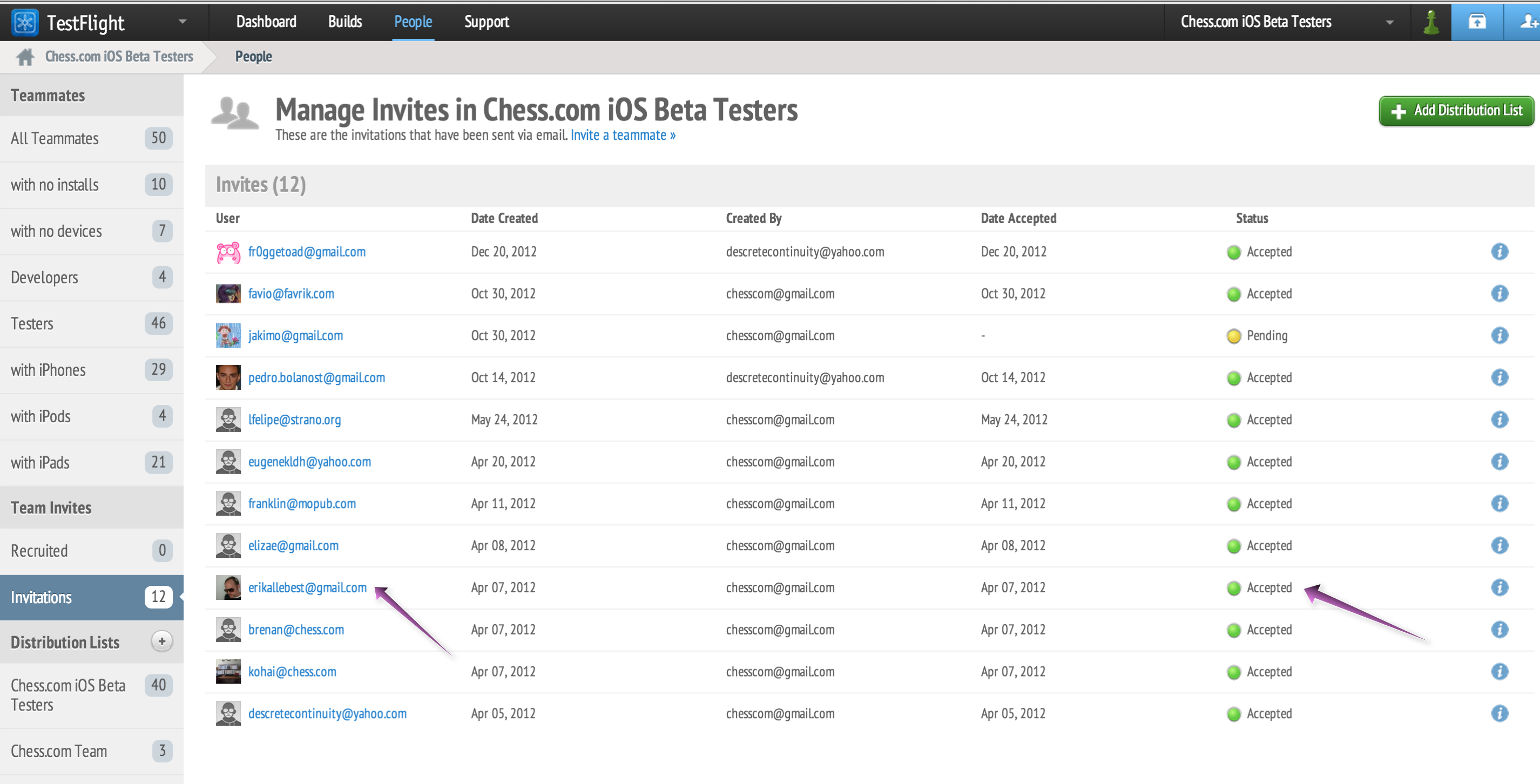Screen dimensions: 1540x784
Task: Click info icon for erikallebest@gmail.com row
Action: (x=1500, y=588)
